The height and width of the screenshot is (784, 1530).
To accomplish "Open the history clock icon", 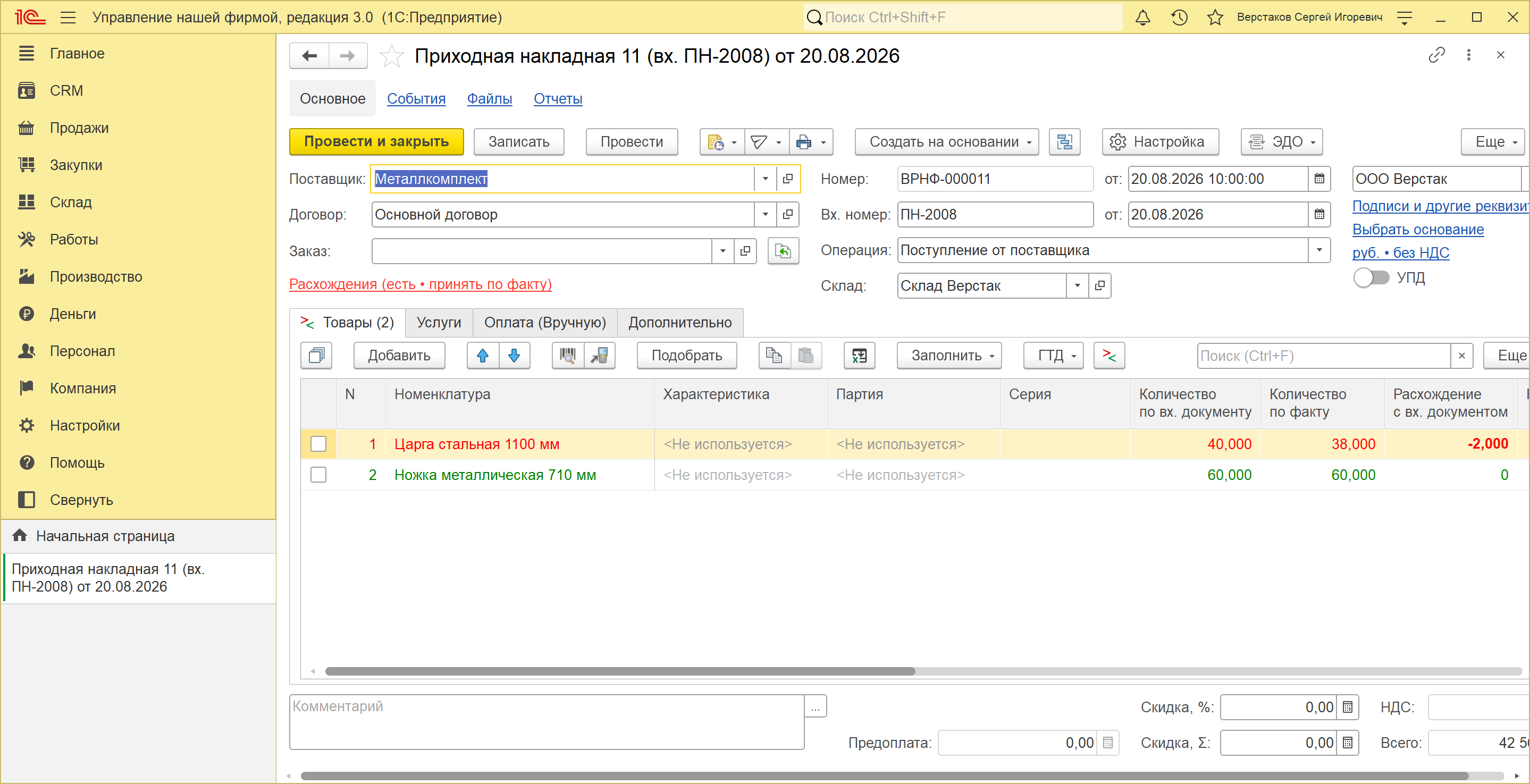I will (x=1180, y=17).
